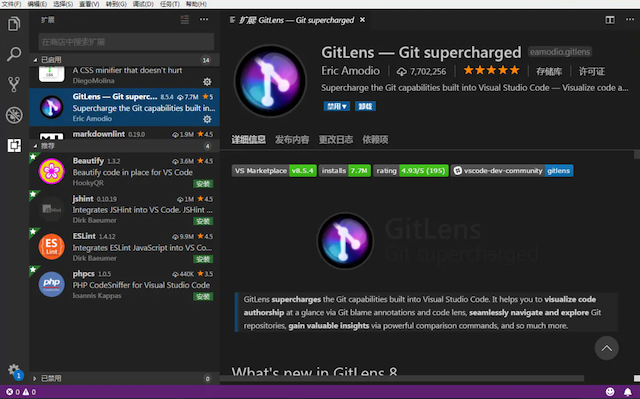Click the GitLens item's gear icon

pyautogui.click(x=207, y=119)
